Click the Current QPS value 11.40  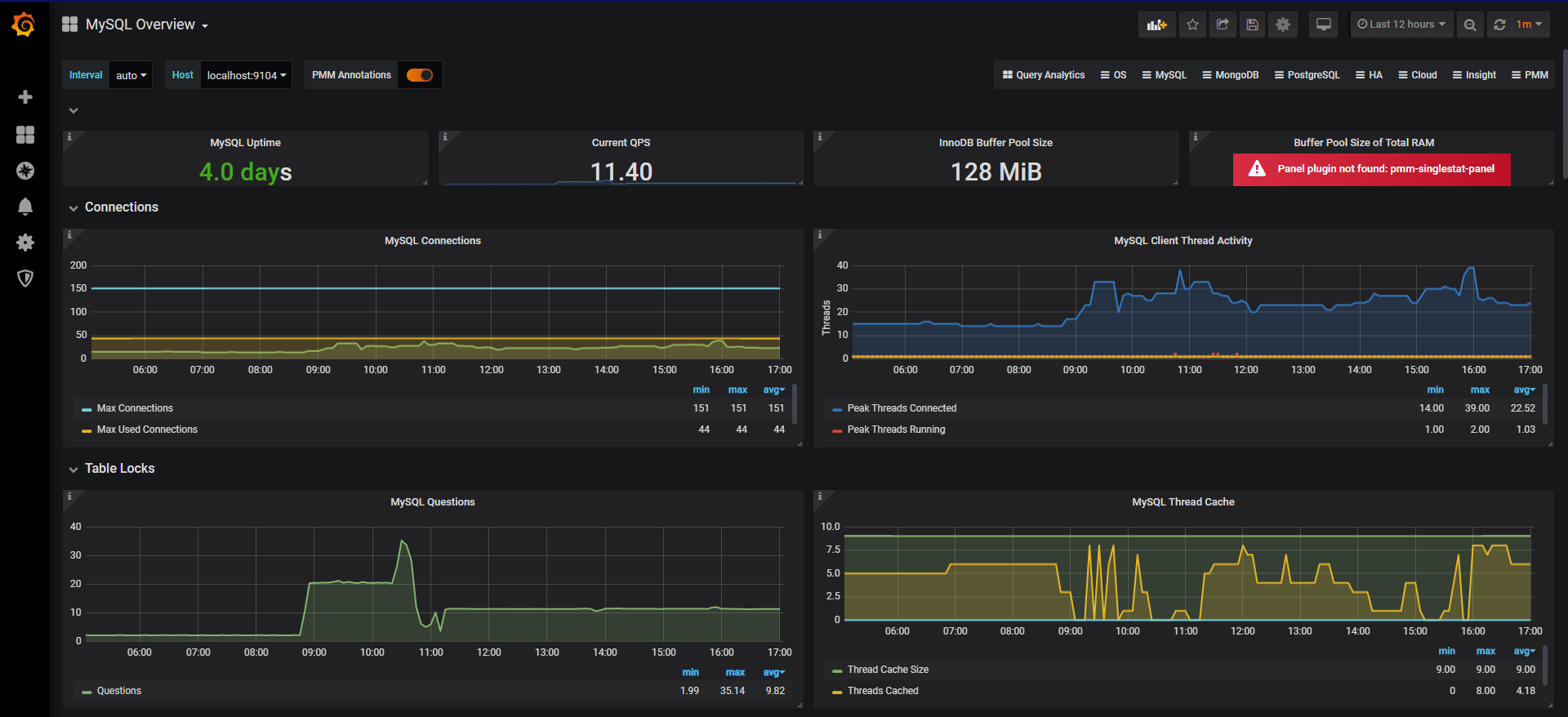pos(621,171)
